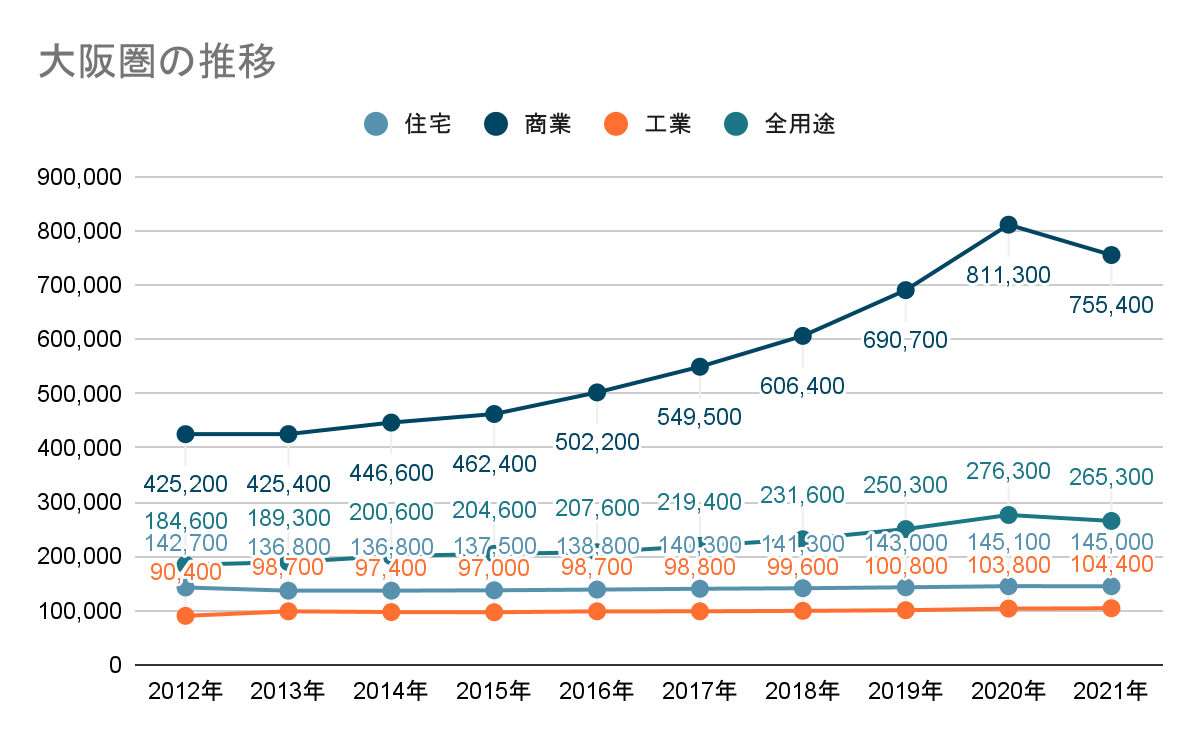Select the 全用途 legend label text

800,125
